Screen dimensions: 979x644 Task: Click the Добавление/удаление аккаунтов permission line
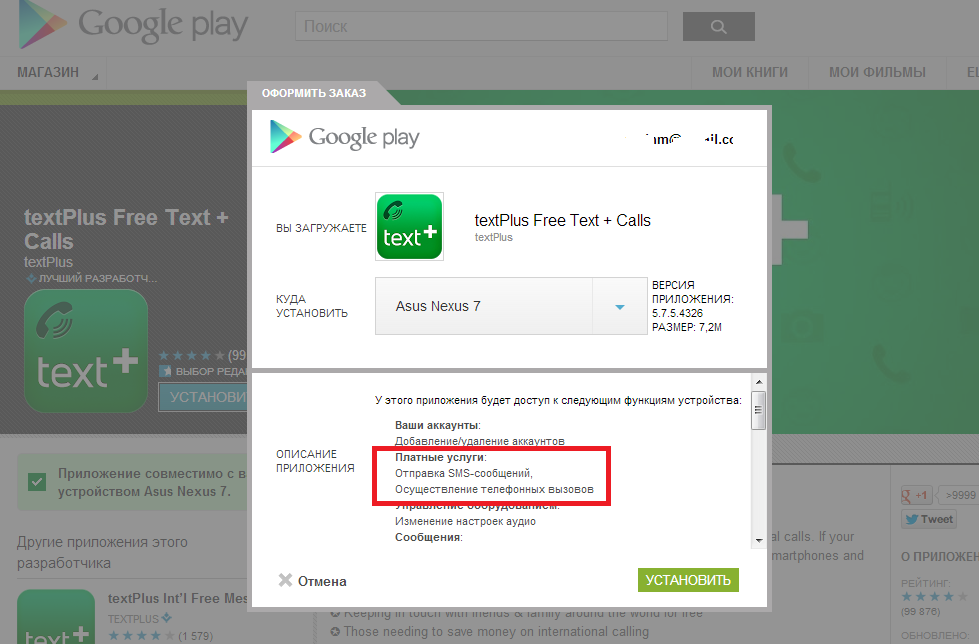point(480,441)
